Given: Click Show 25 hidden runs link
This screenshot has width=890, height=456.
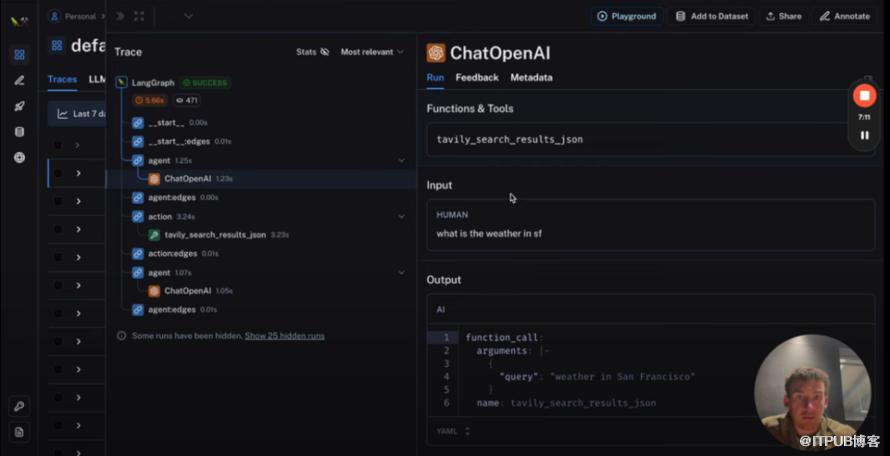Looking at the screenshot, I should pyautogui.click(x=284, y=336).
